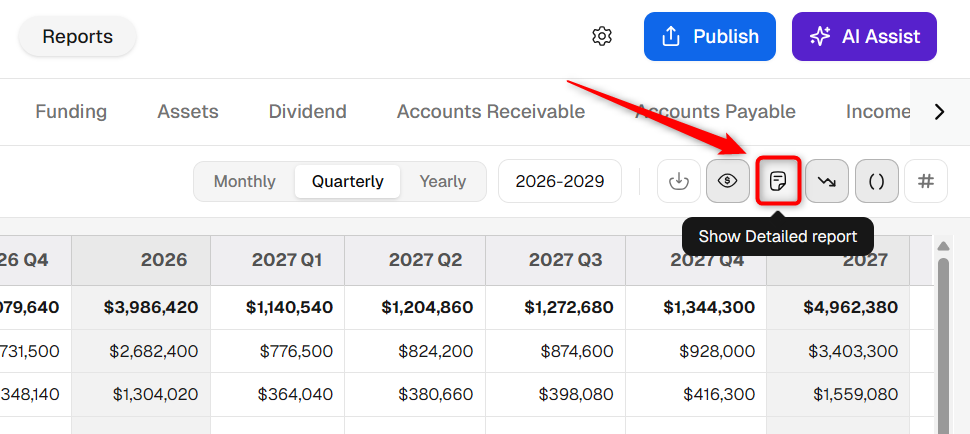This screenshot has height=434, width=970.
Task: Click the download report icon
Action: [679, 181]
